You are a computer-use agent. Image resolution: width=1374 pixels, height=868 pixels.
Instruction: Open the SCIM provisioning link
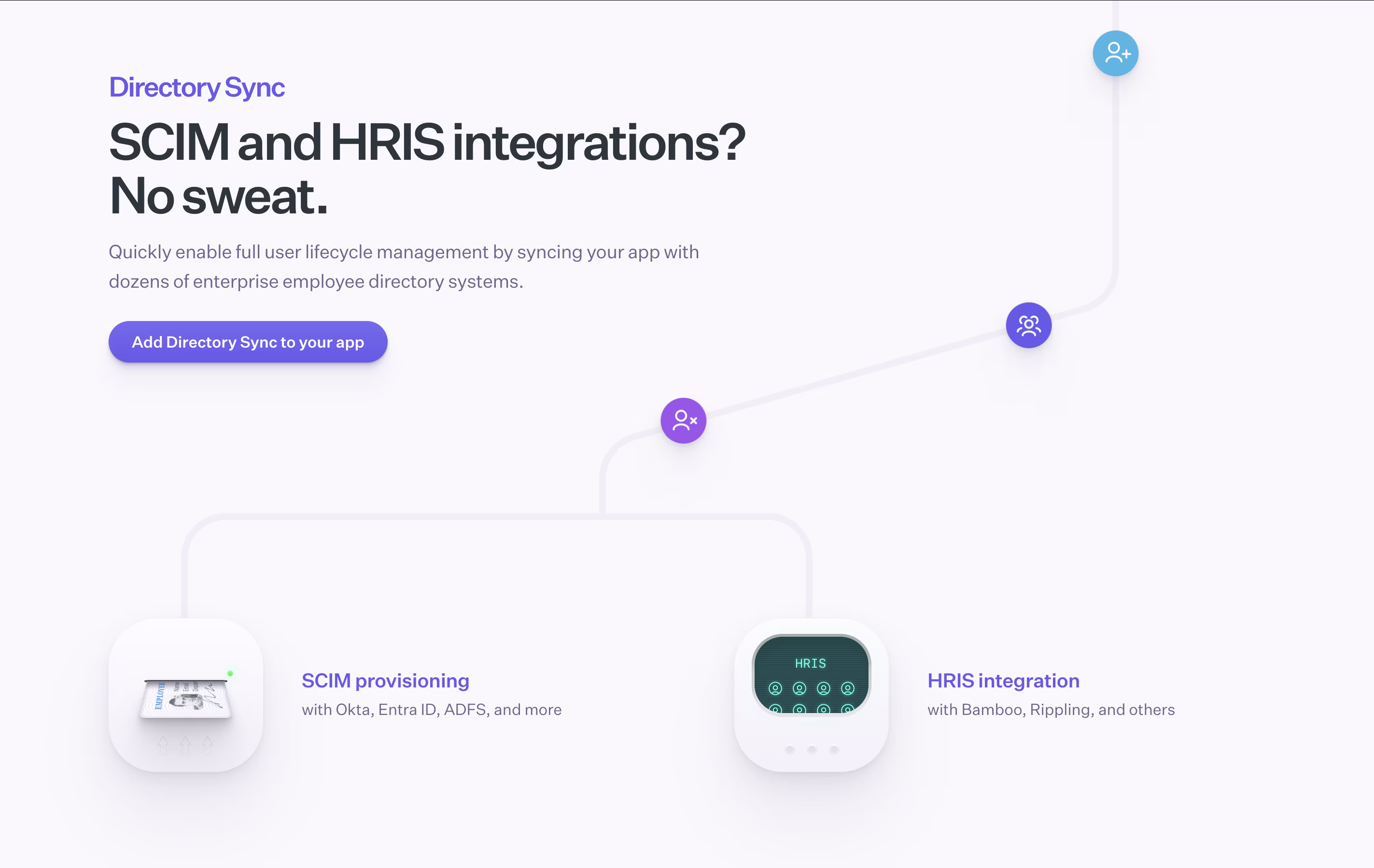(385, 681)
